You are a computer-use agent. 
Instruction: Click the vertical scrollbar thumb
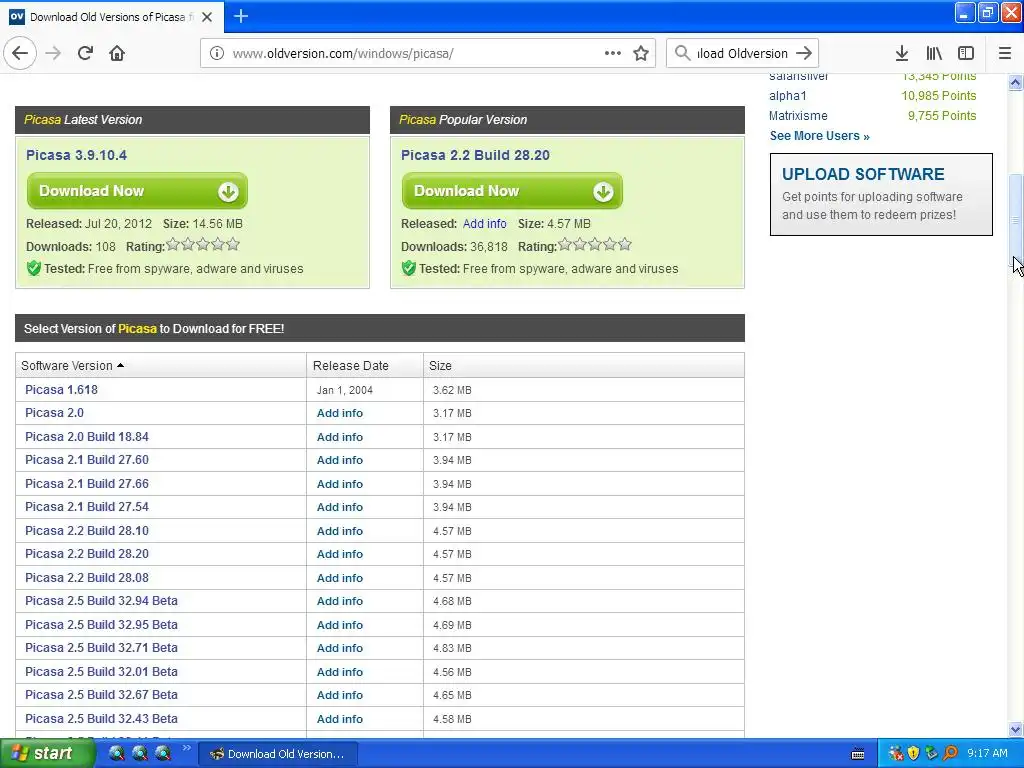[1016, 220]
